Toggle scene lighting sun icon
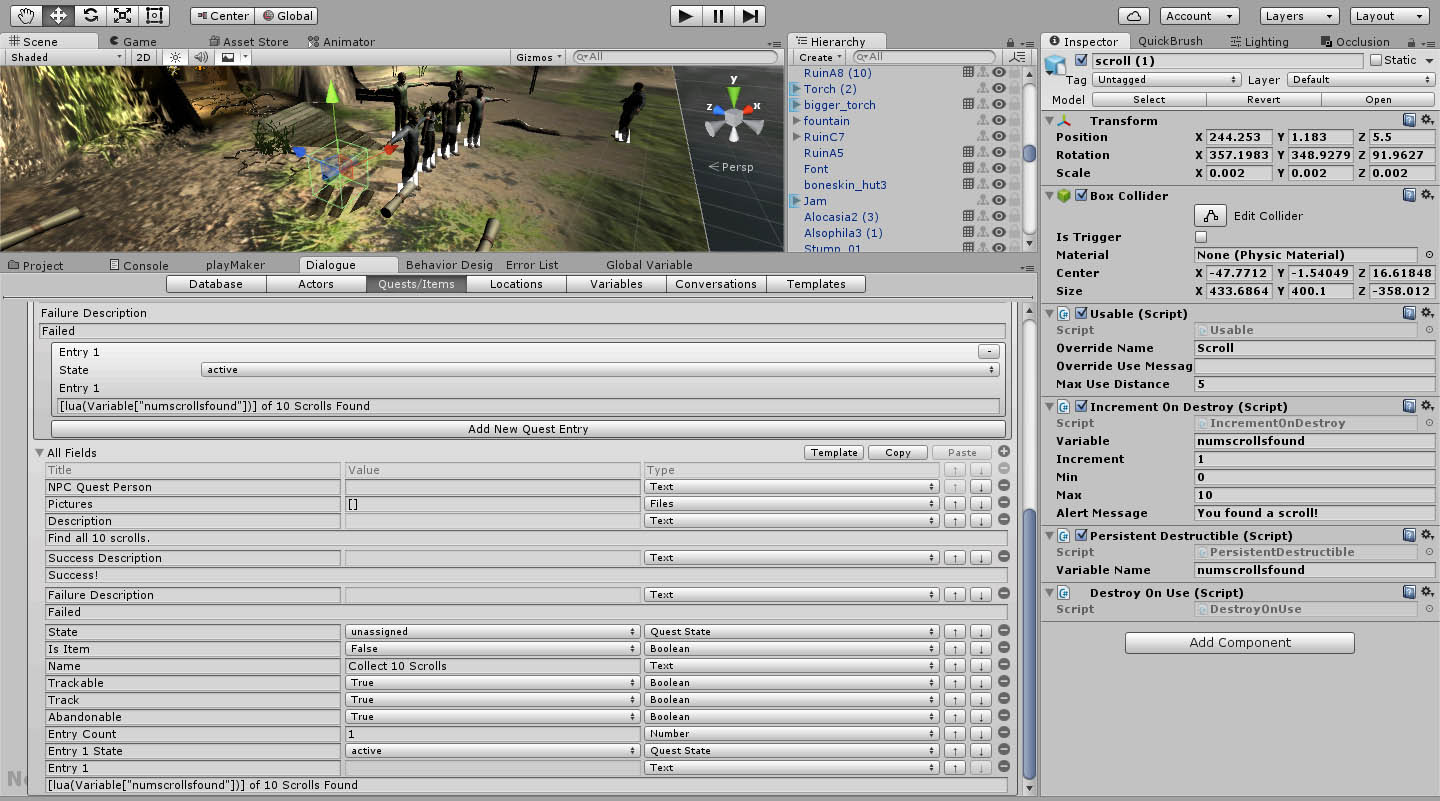The width and height of the screenshot is (1440, 801). (x=175, y=57)
